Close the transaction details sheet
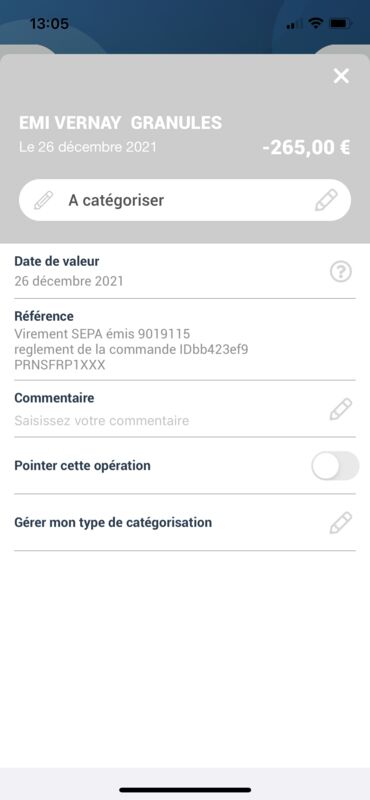370x800 pixels. coord(341,76)
